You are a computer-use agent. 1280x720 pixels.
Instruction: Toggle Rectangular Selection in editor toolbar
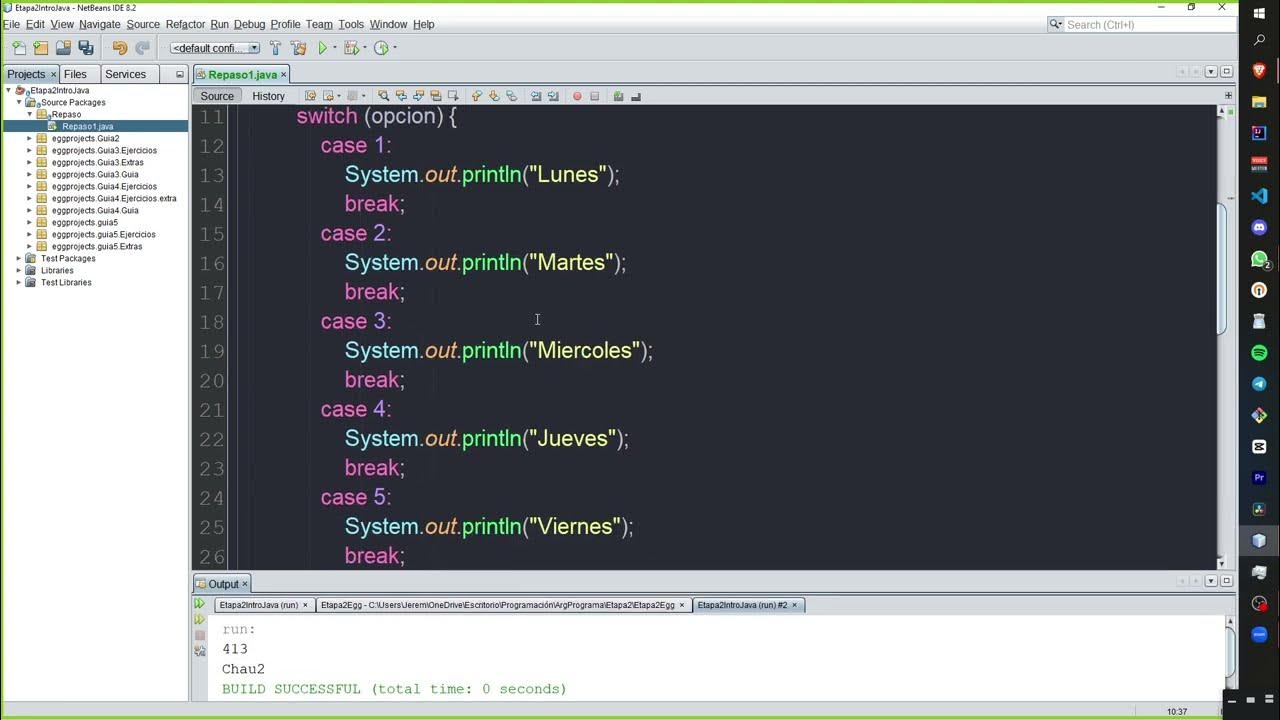(453, 96)
